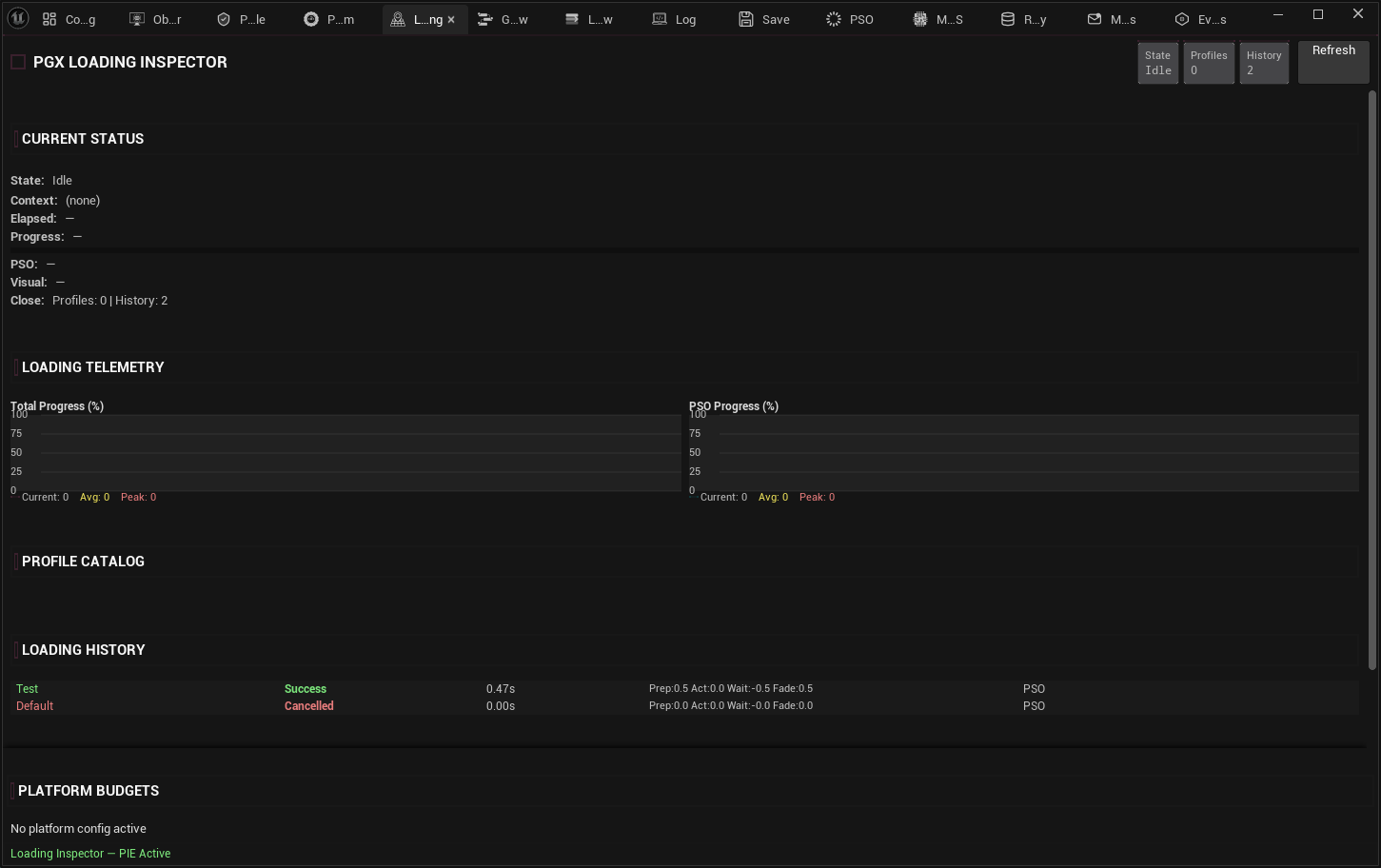The height and width of the screenshot is (868, 1381).
Task: Switch to the M...s tab
Action: 1114,19
